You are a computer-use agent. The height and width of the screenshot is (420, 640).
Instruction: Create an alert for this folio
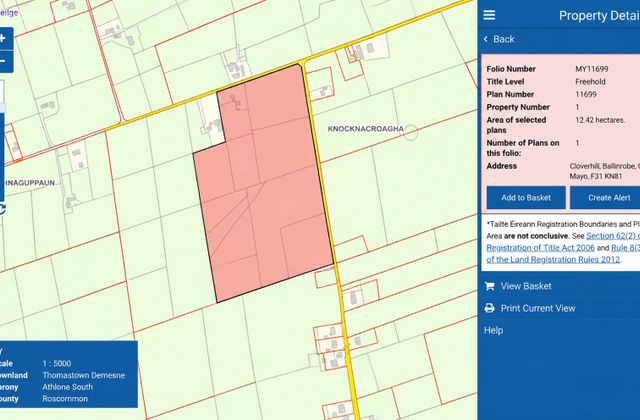tap(605, 198)
